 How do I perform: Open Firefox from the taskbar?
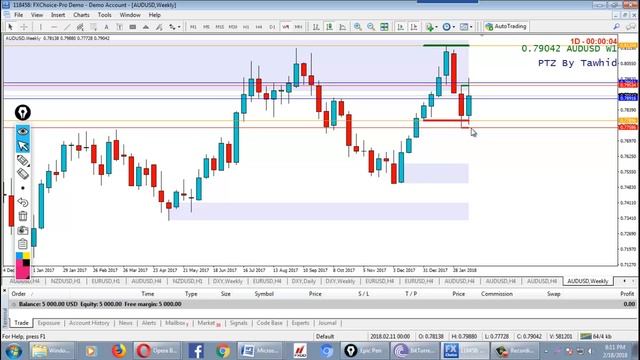(119, 351)
